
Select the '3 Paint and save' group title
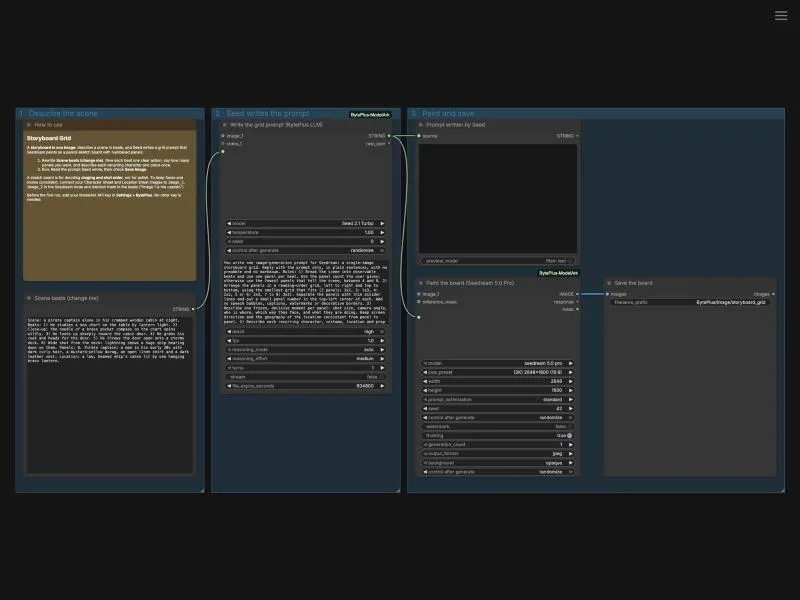(443, 113)
